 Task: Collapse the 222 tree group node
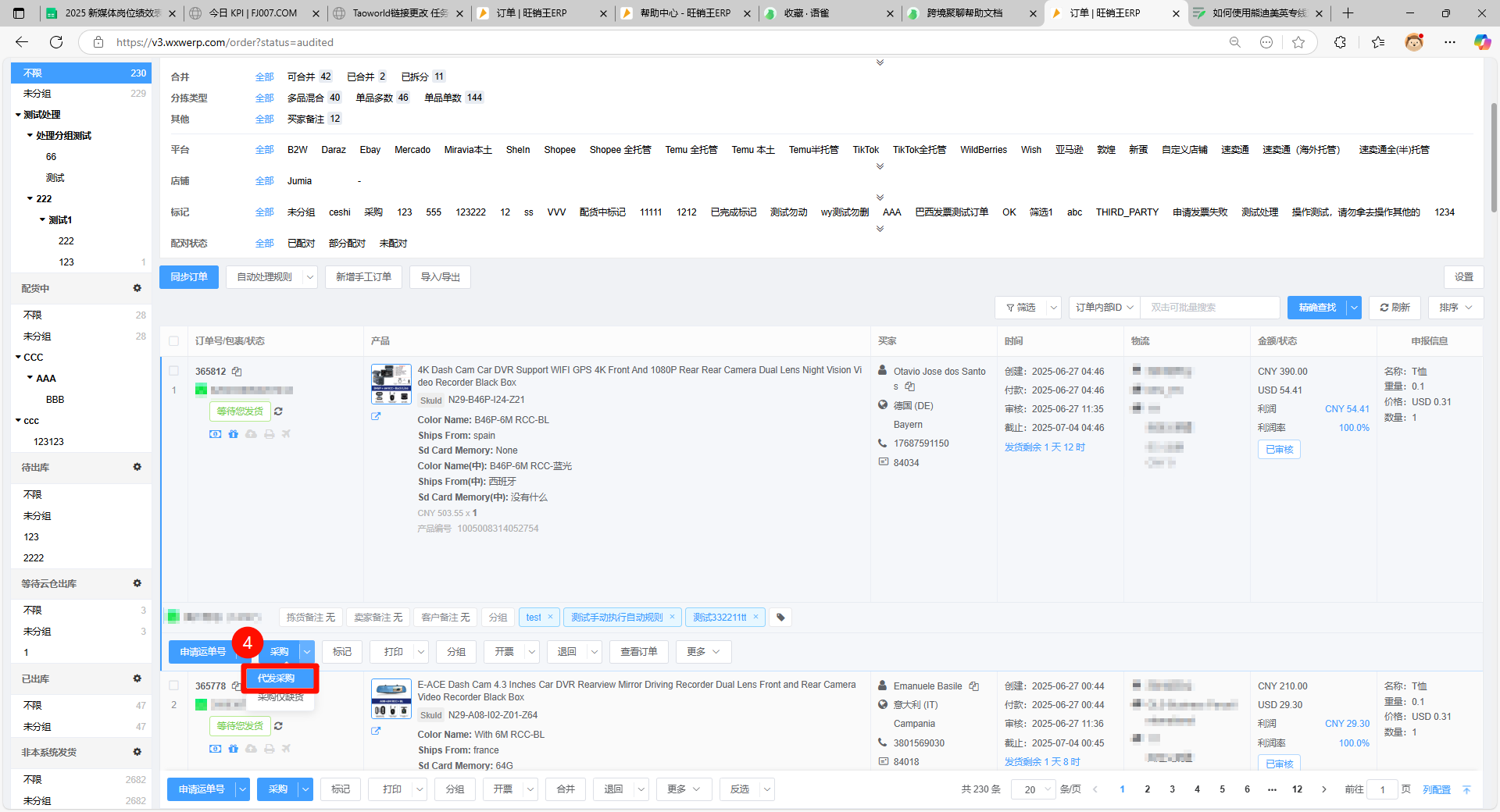30,199
